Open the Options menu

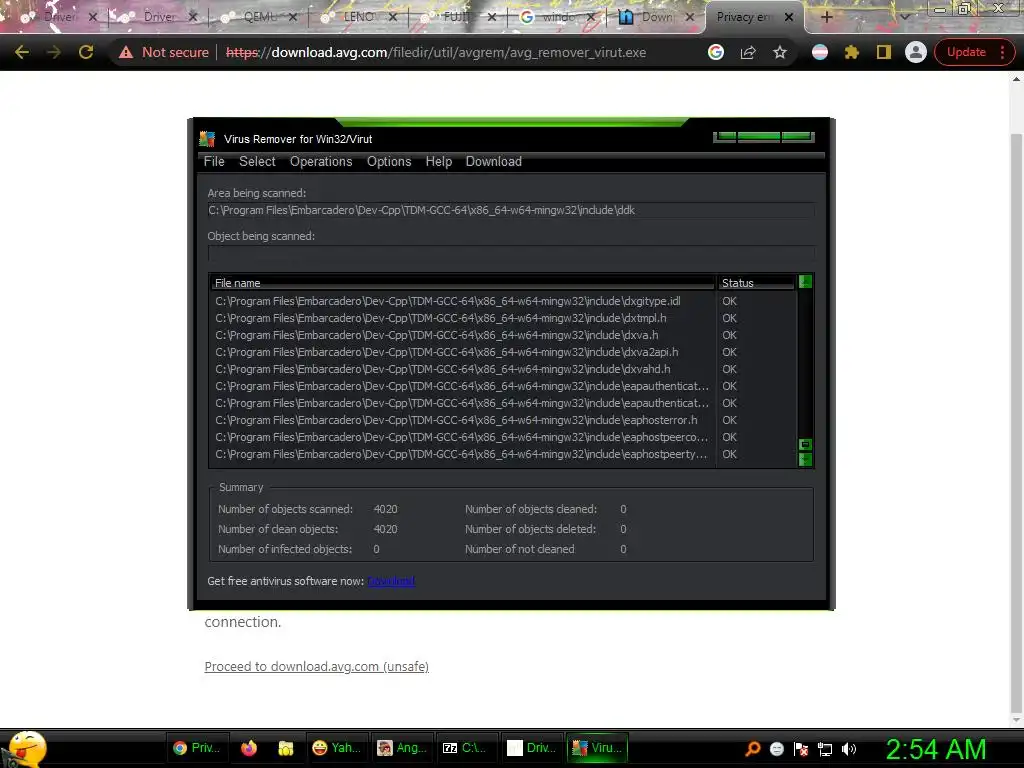(x=389, y=161)
